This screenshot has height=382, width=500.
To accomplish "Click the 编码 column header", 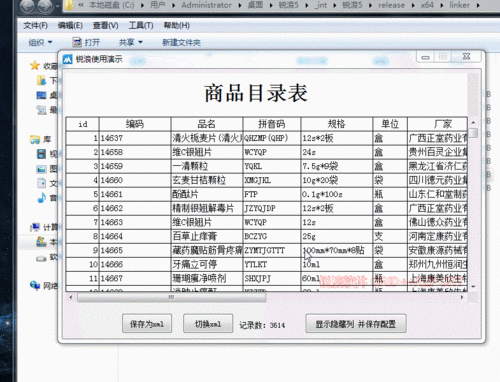I will [135, 124].
